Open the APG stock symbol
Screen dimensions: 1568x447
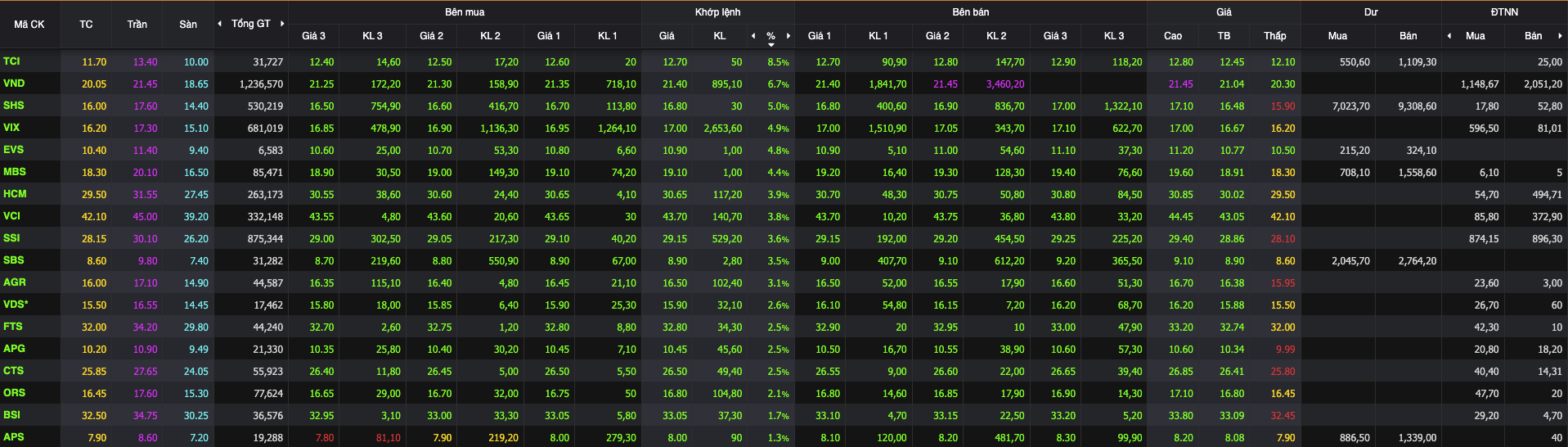point(14,349)
